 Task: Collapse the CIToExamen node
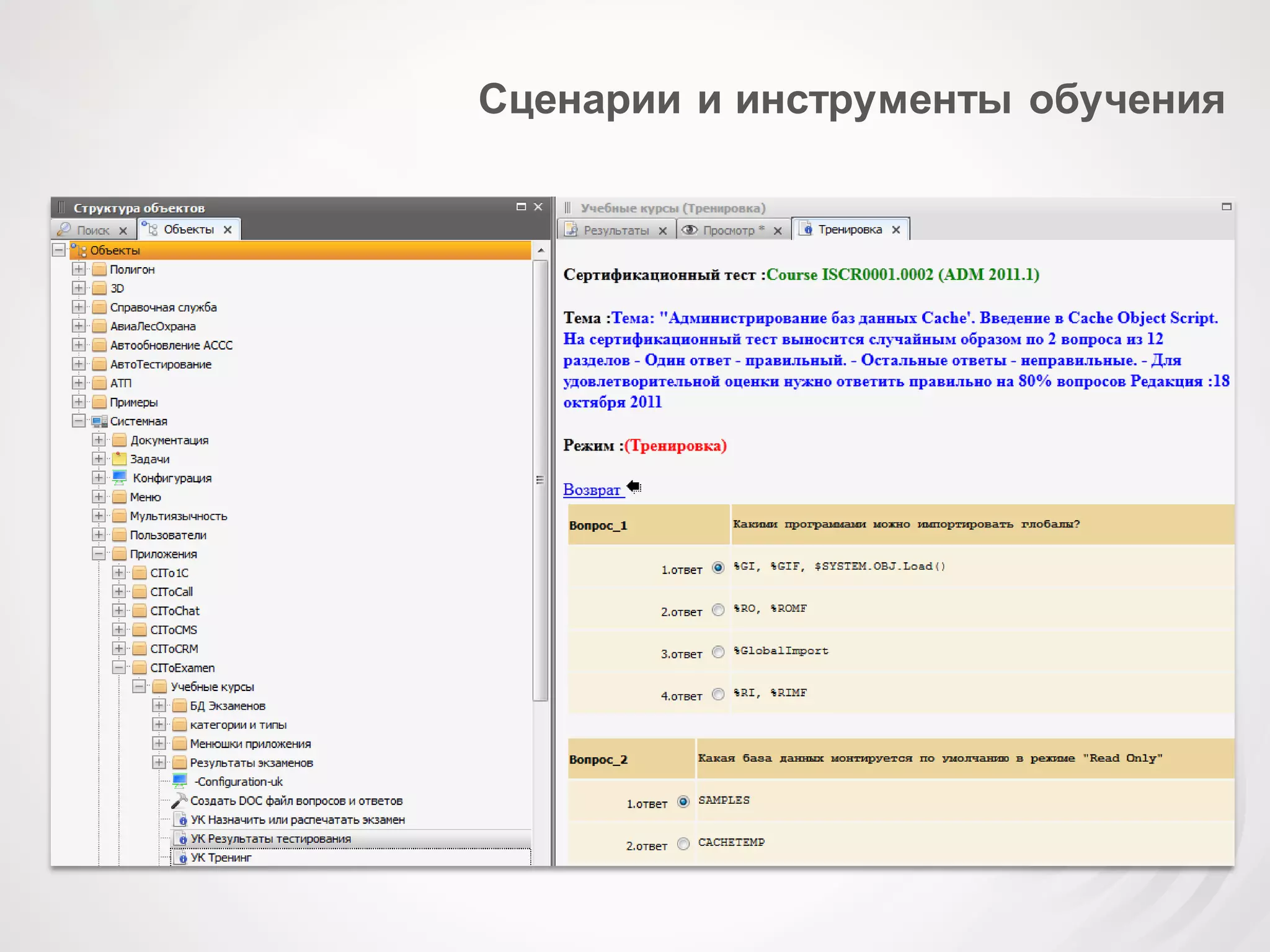(118, 668)
